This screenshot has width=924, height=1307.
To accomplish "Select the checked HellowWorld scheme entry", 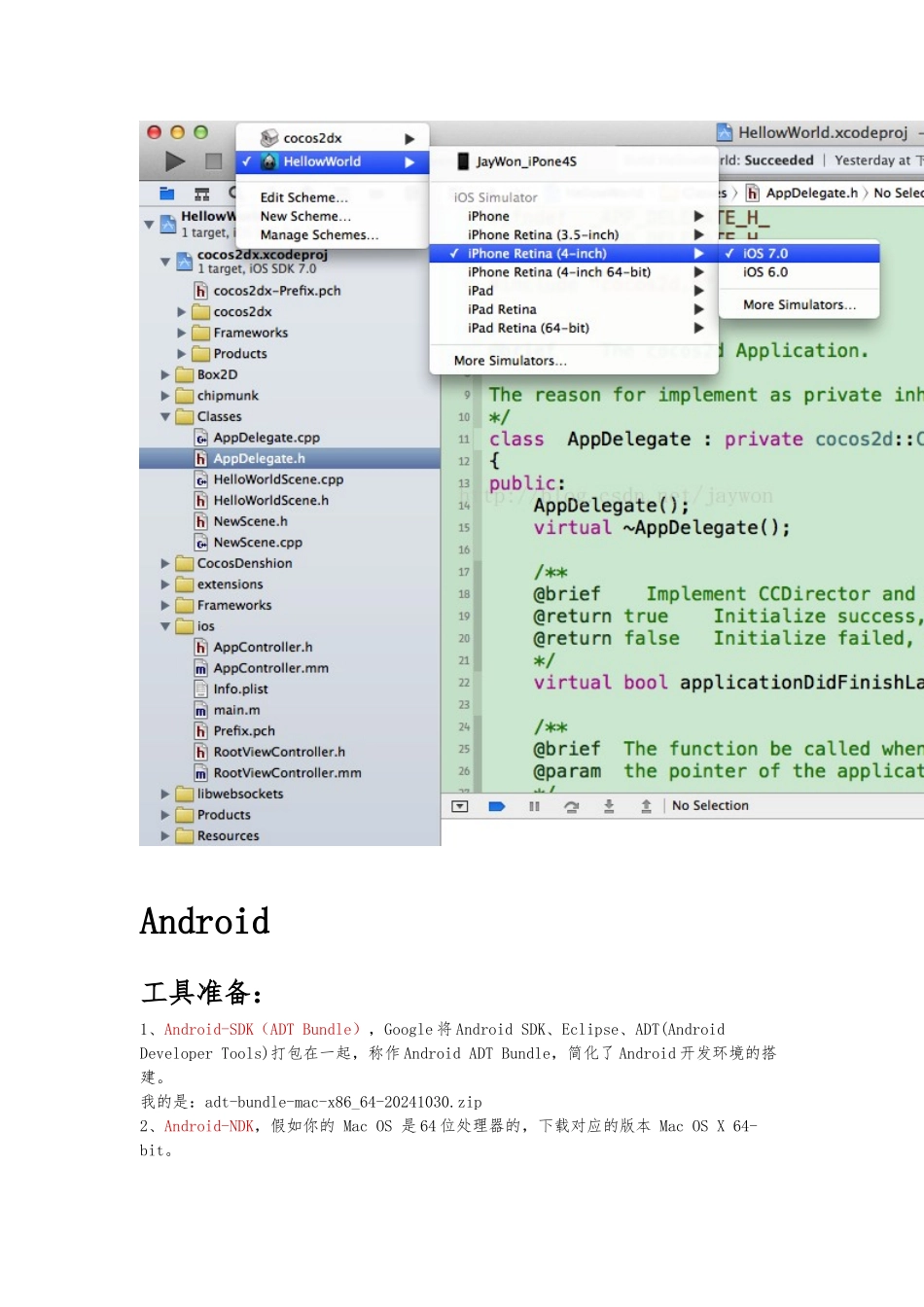I will click(333, 161).
